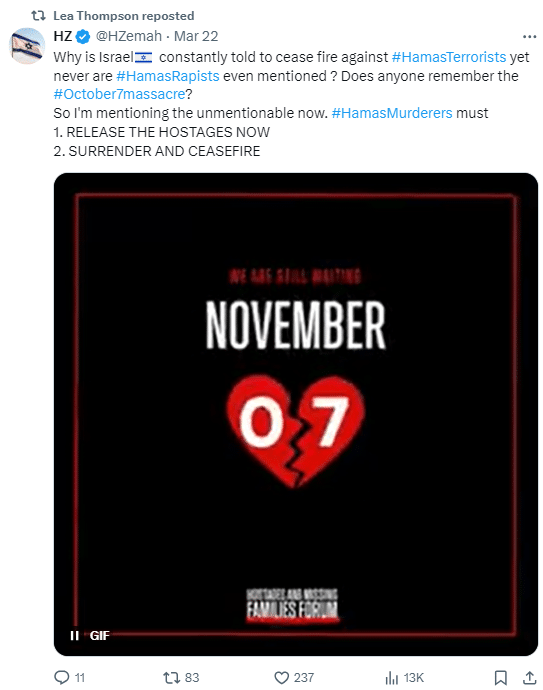Click Lea Thompson reposted label
Screen dimensions: 543x690
pyautogui.click(x=124, y=16)
